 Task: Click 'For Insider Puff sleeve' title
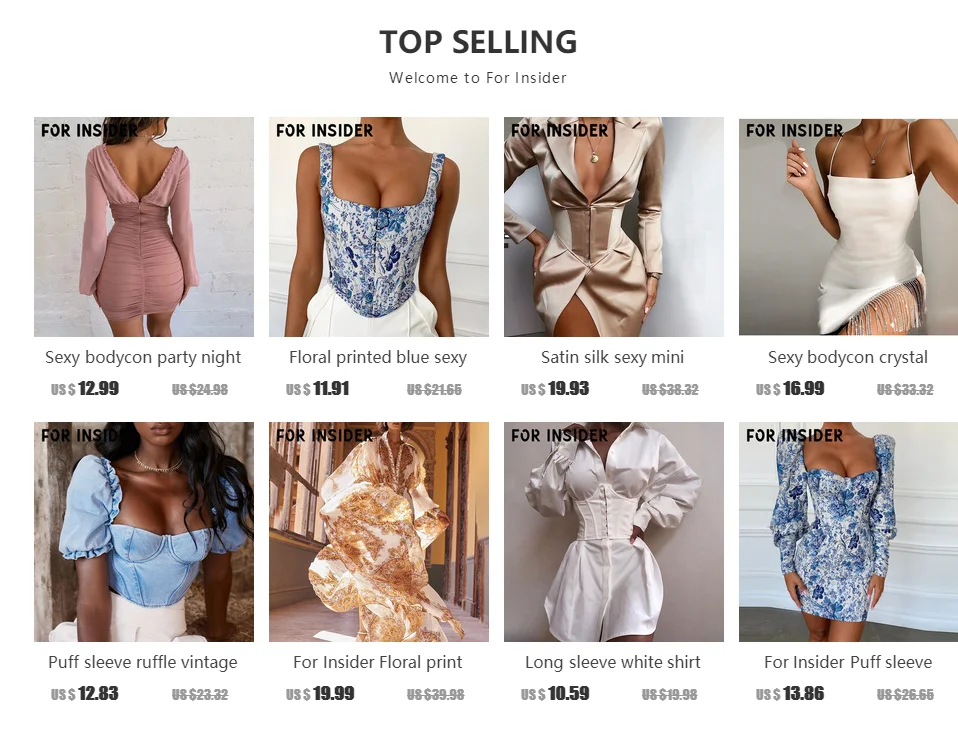coord(848,662)
